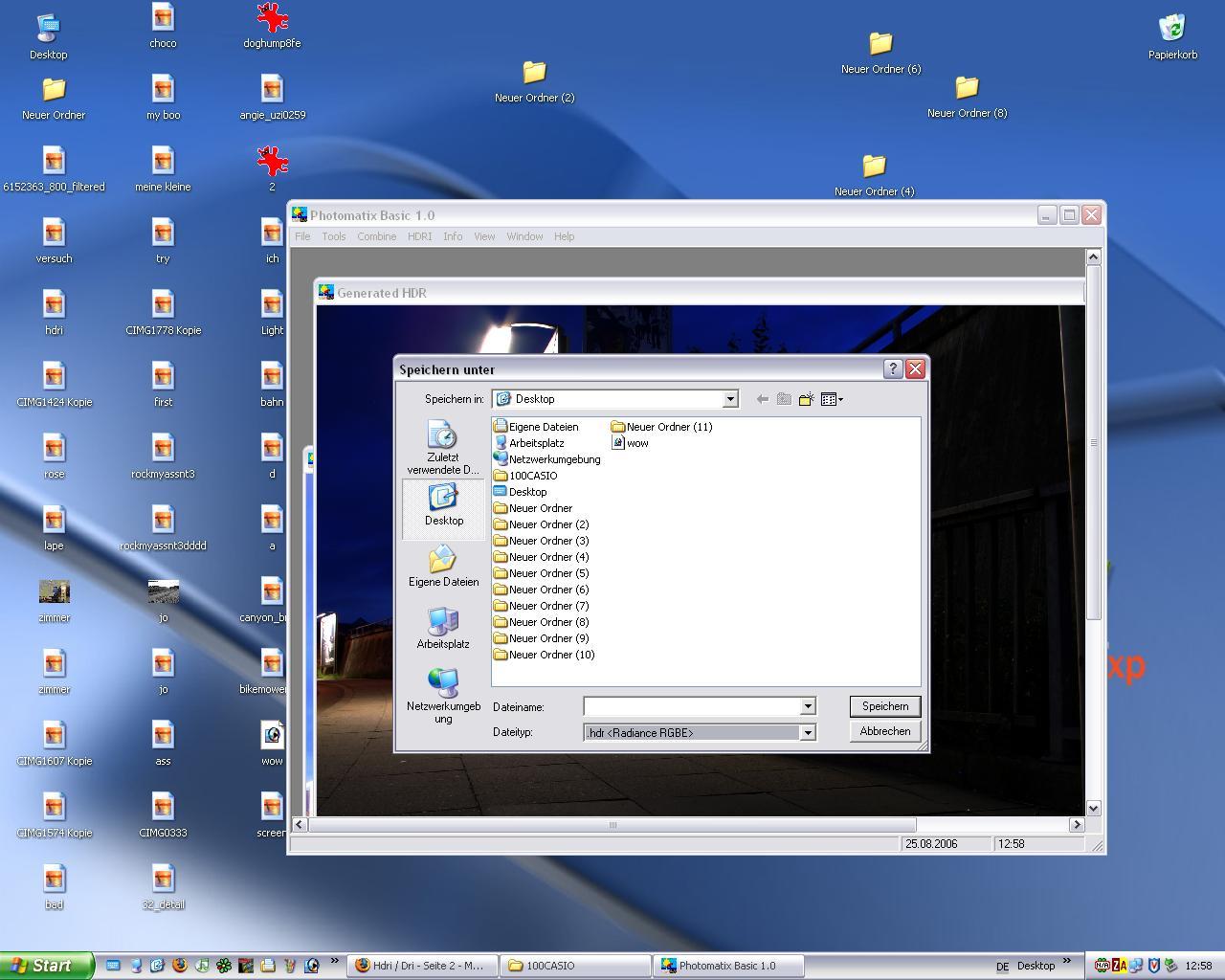This screenshot has width=1225, height=980.
Task: Select the hdri desktop file icon
Action: point(54,313)
